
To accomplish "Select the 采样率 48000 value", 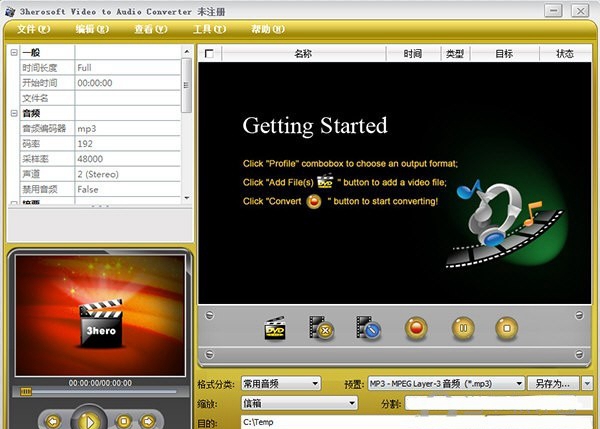I will 127,159.
